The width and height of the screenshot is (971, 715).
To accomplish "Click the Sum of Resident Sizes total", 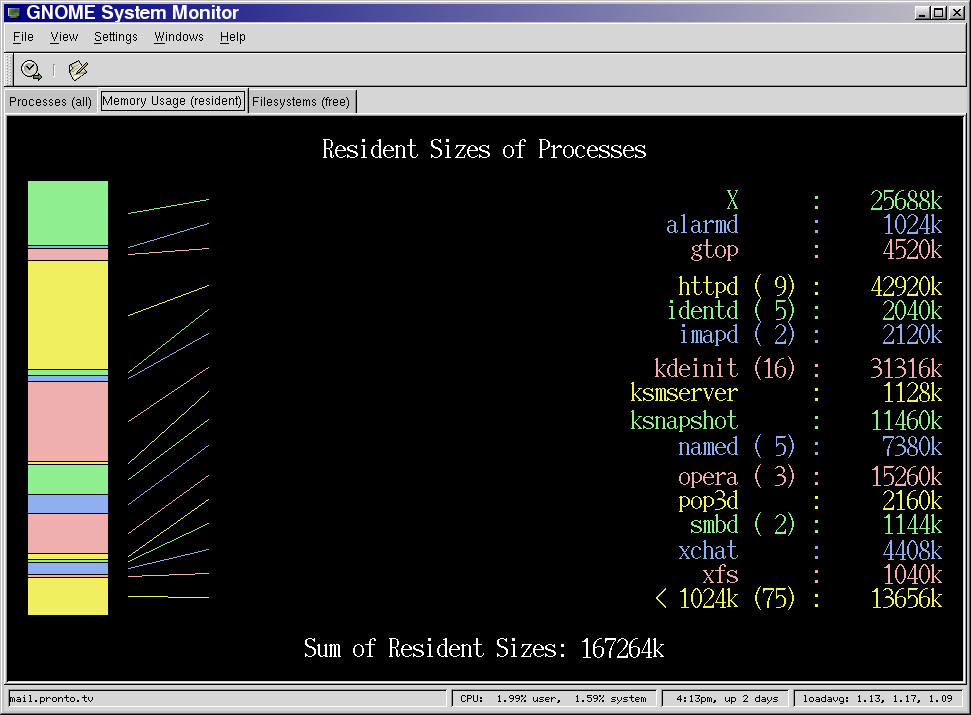I will tap(484, 649).
